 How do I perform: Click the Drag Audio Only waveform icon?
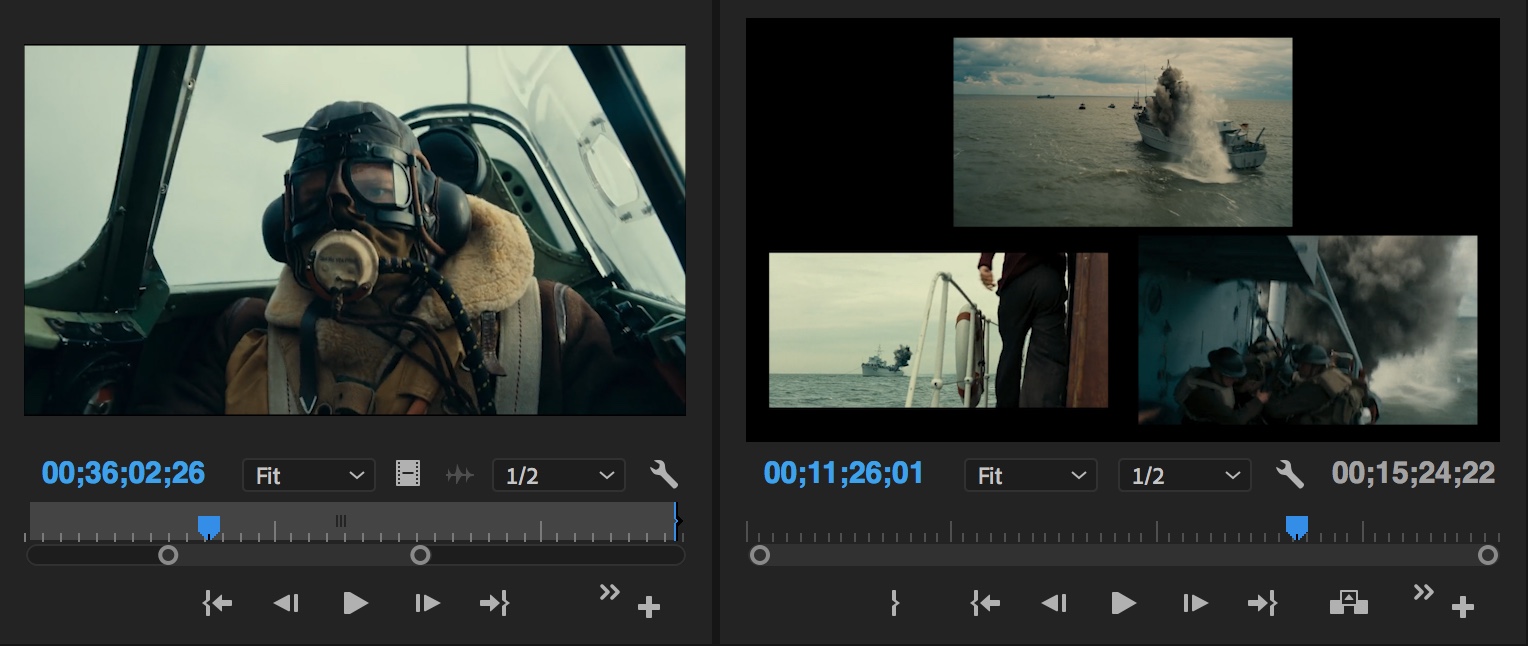[x=459, y=475]
